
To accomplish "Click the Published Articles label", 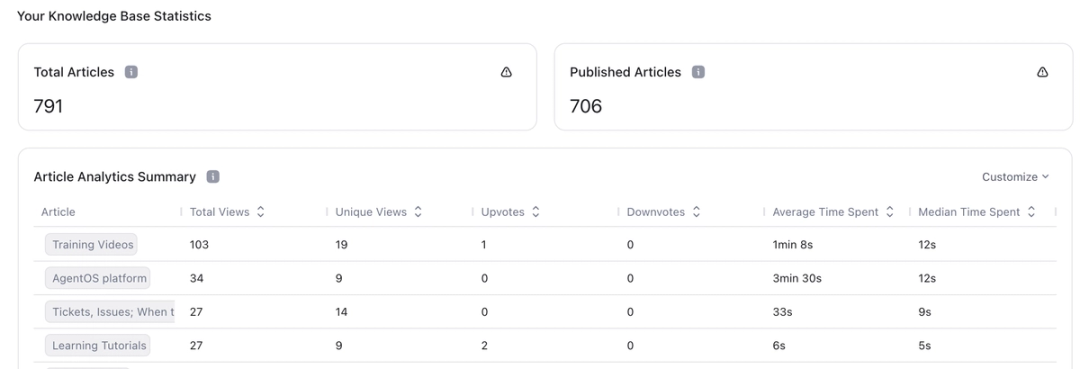I will 625,72.
